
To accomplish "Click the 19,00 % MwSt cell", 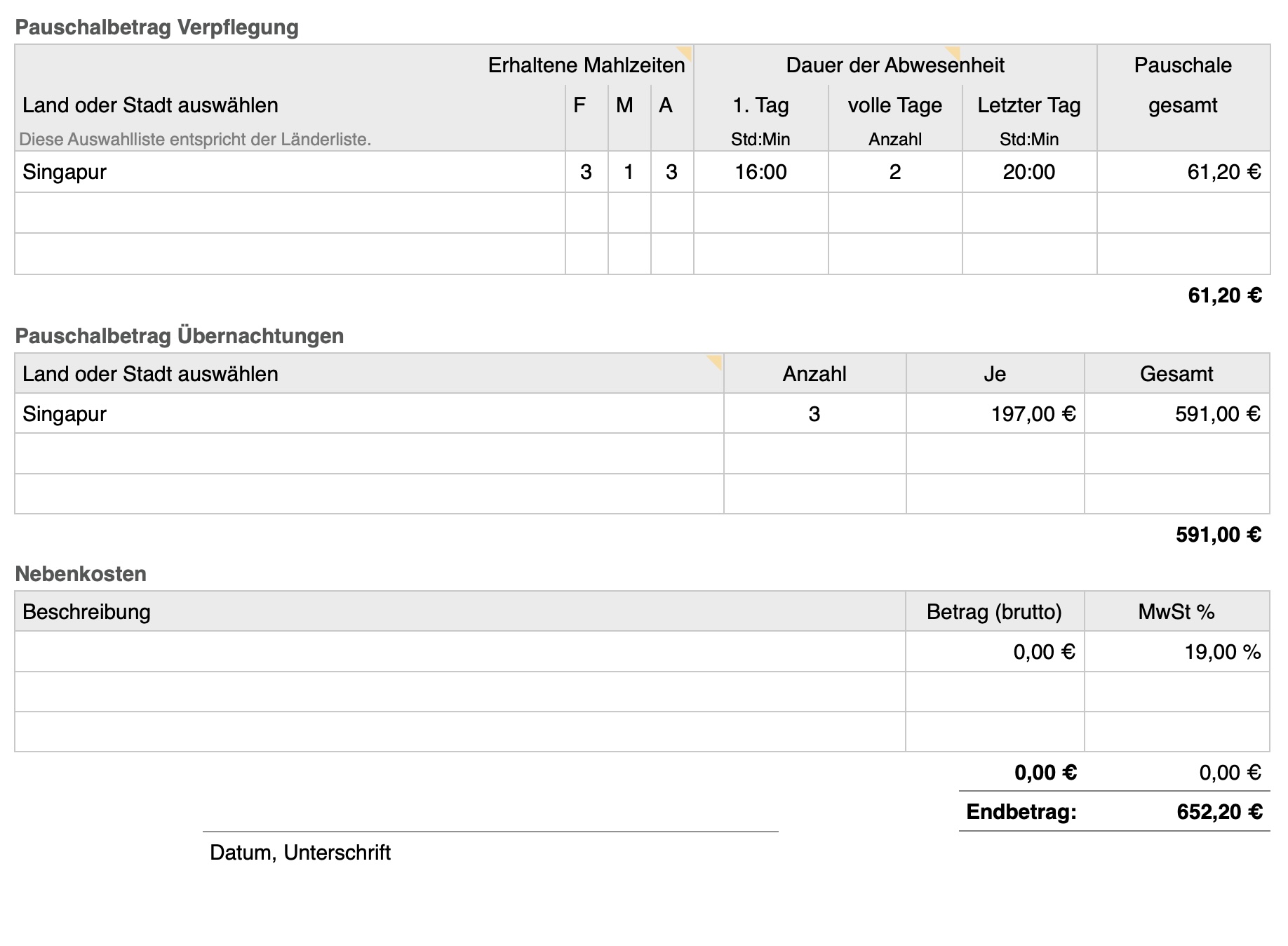I will (1176, 652).
